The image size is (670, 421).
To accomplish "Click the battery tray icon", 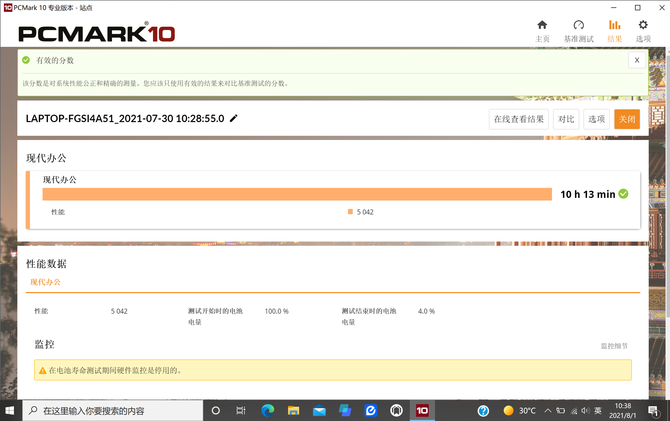I will pos(561,411).
